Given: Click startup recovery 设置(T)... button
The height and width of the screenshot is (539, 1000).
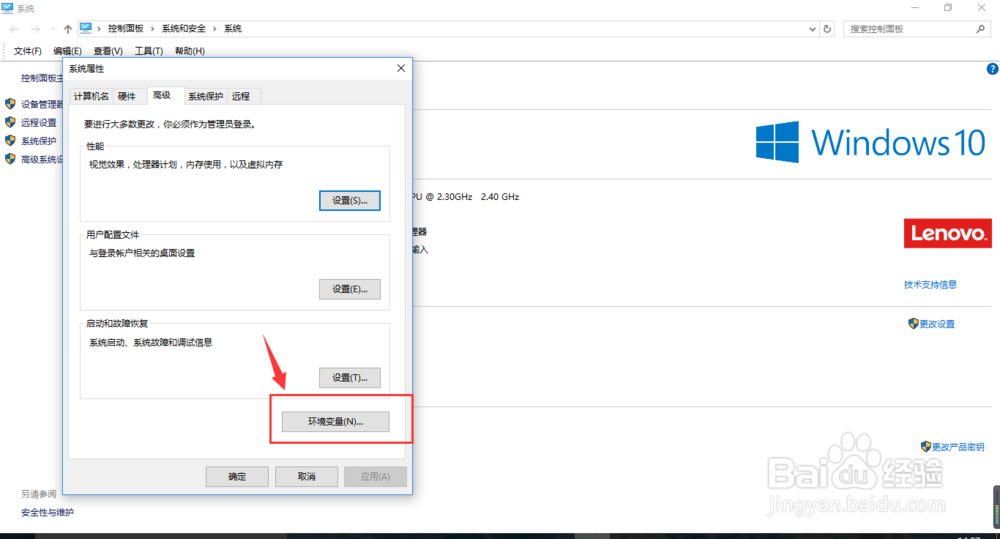Looking at the screenshot, I should (349, 378).
